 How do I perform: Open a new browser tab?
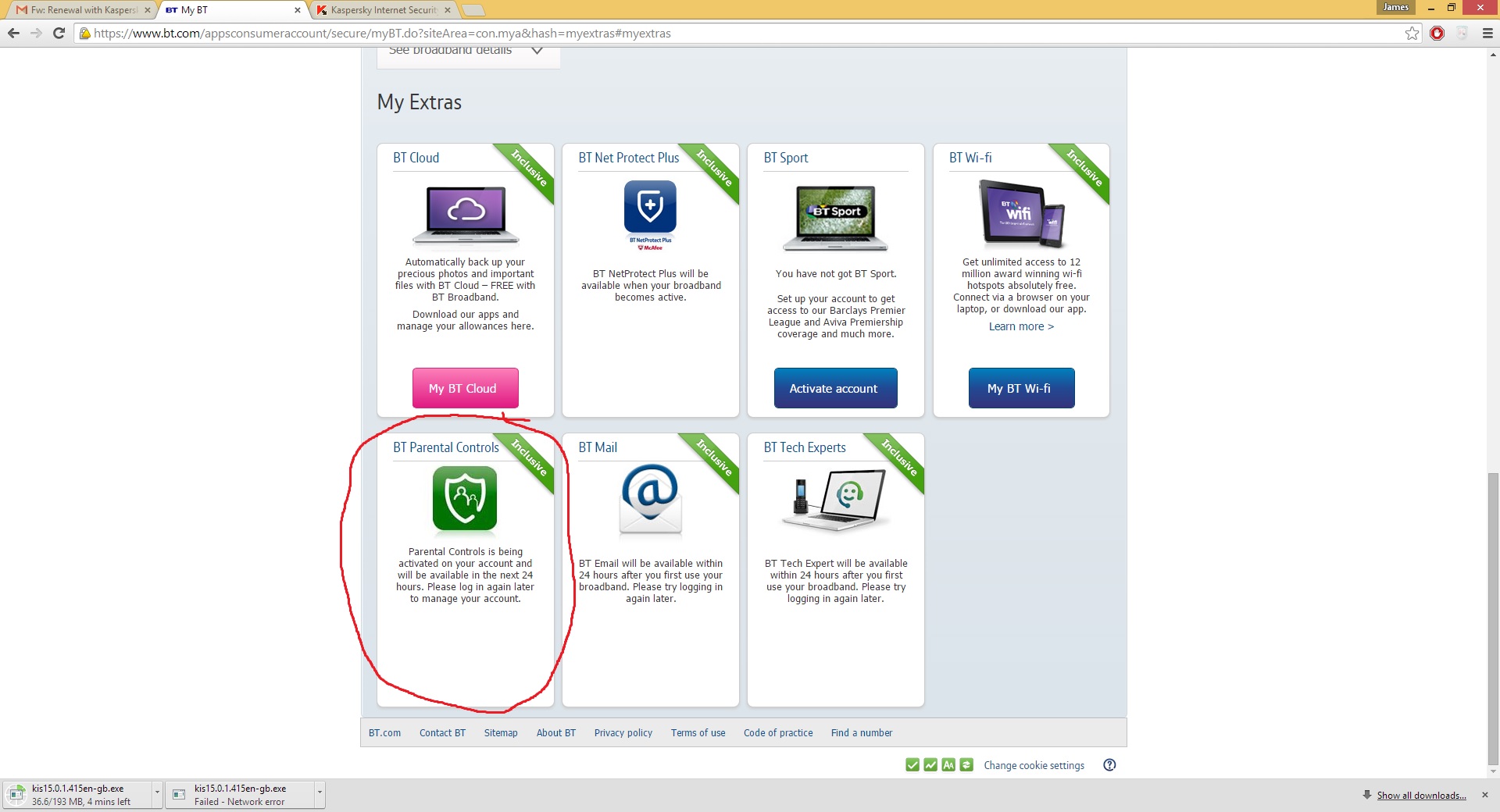pos(473,10)
